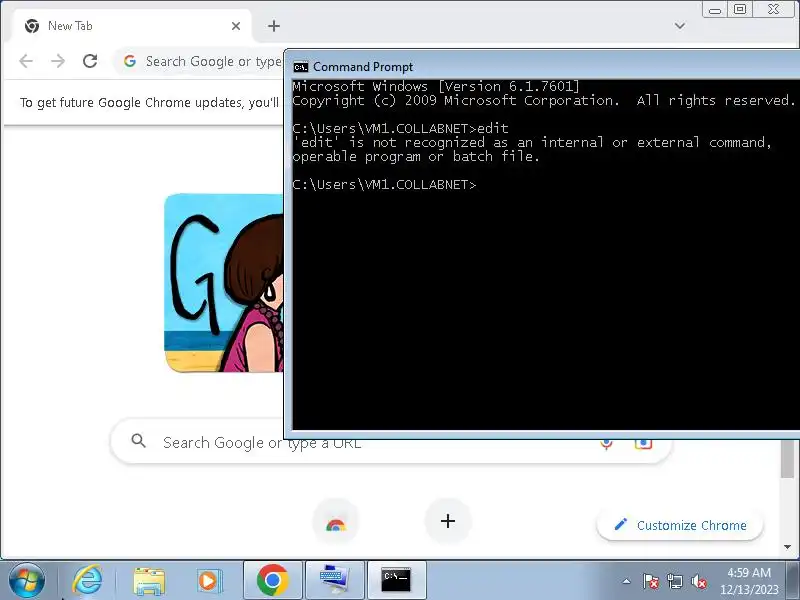The width and height of the screenshot is (800, 600).
Task: Open Windows Explorer from the taskbar
Action: pyautogui.click(x=149, y=581)
